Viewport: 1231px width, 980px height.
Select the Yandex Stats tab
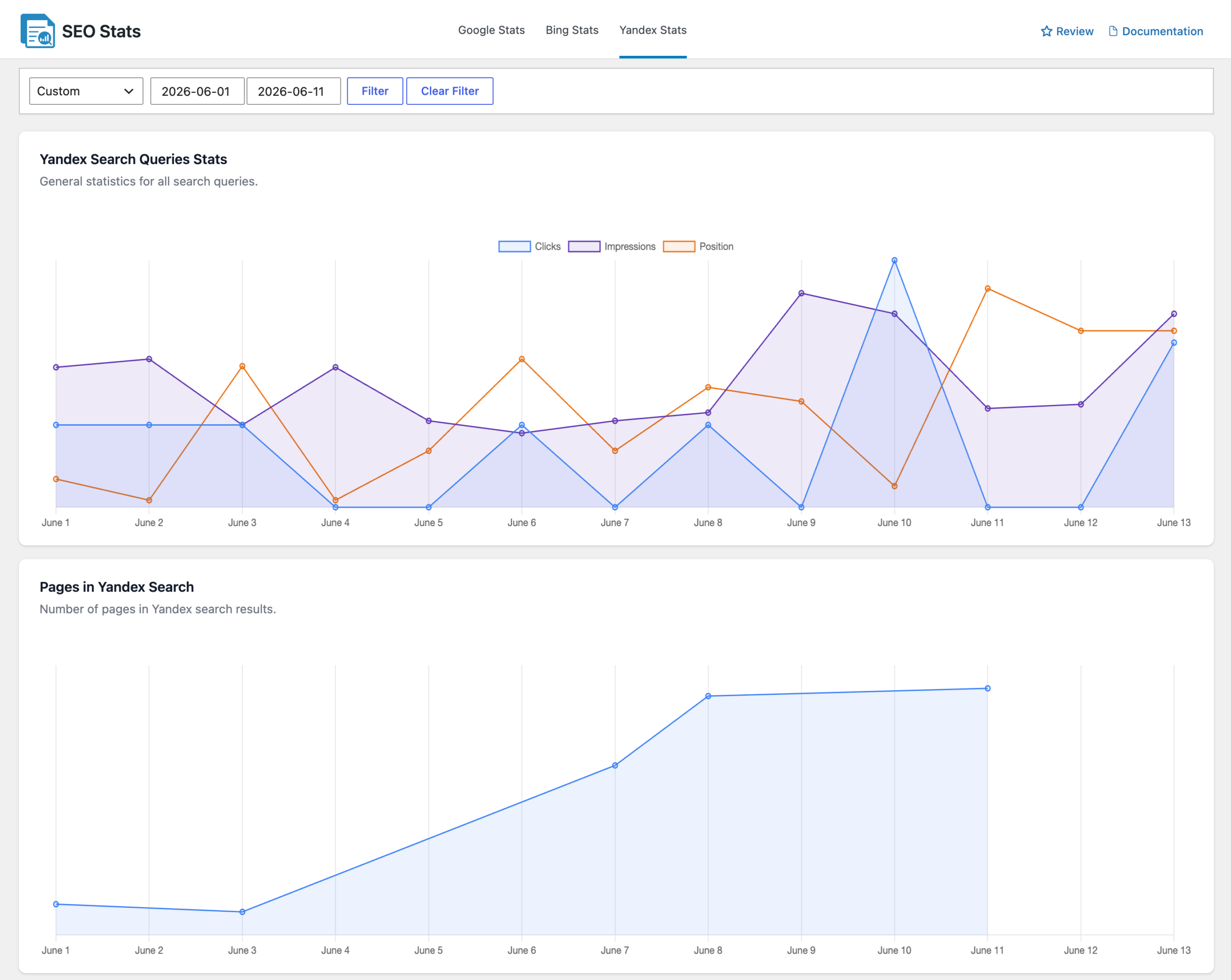click(x=653, y=30)
